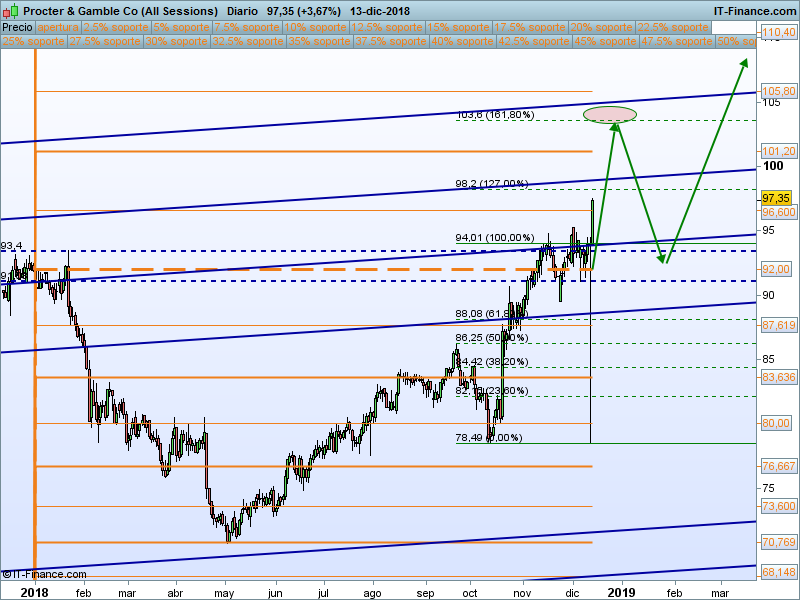
Task: Click the 110,40 price axis tag
Action: (778, 33)
